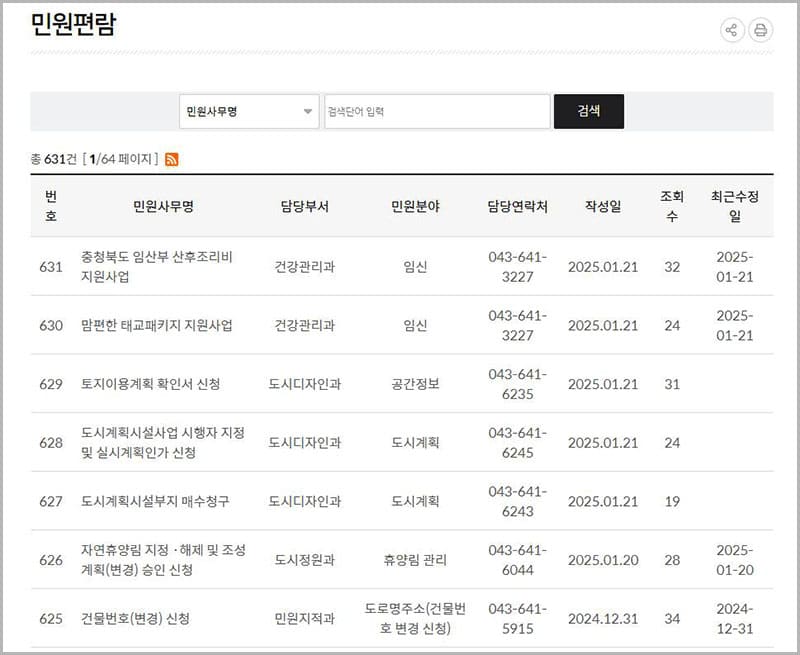Open 맘편한 태교패키지 지원사업 entry

click(x=157, y=325)
